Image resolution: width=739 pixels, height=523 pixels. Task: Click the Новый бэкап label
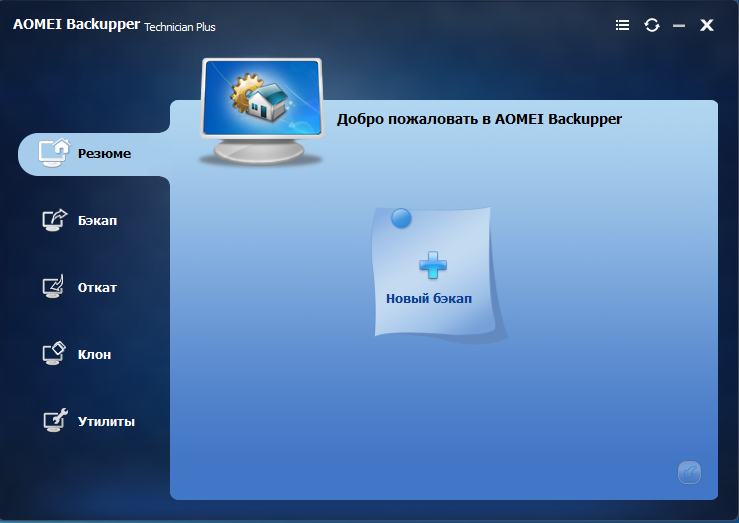click(x=429, y=299)
